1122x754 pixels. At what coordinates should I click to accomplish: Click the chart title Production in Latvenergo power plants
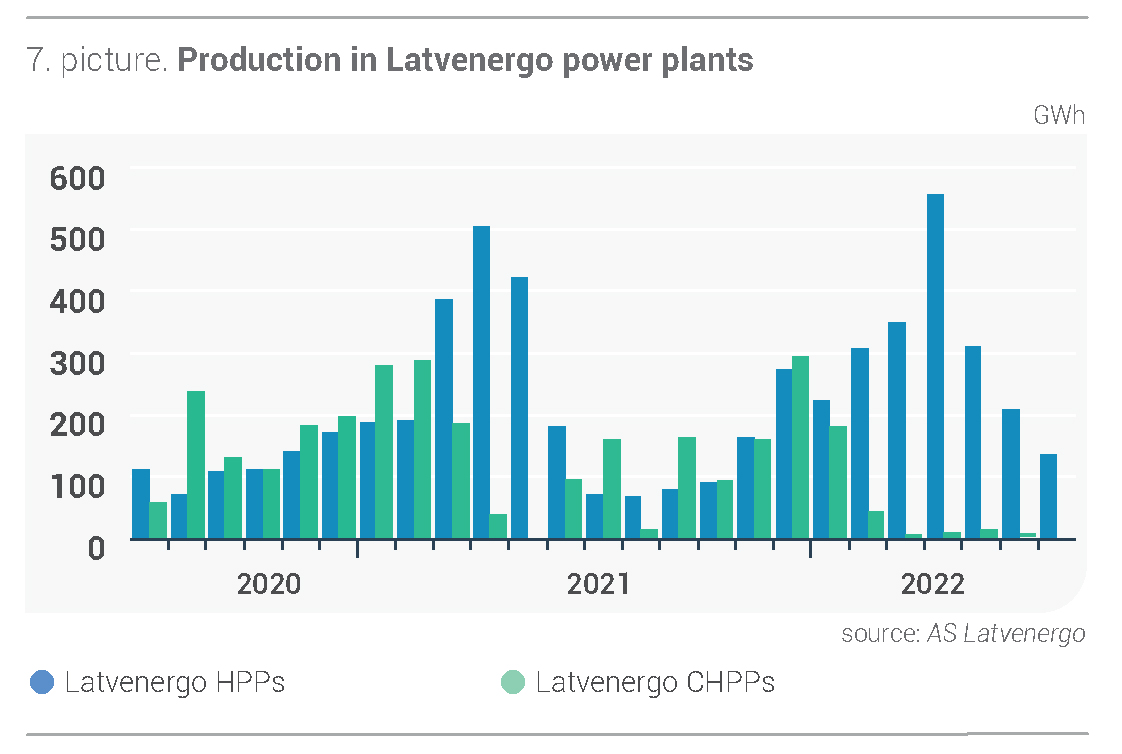465,60
